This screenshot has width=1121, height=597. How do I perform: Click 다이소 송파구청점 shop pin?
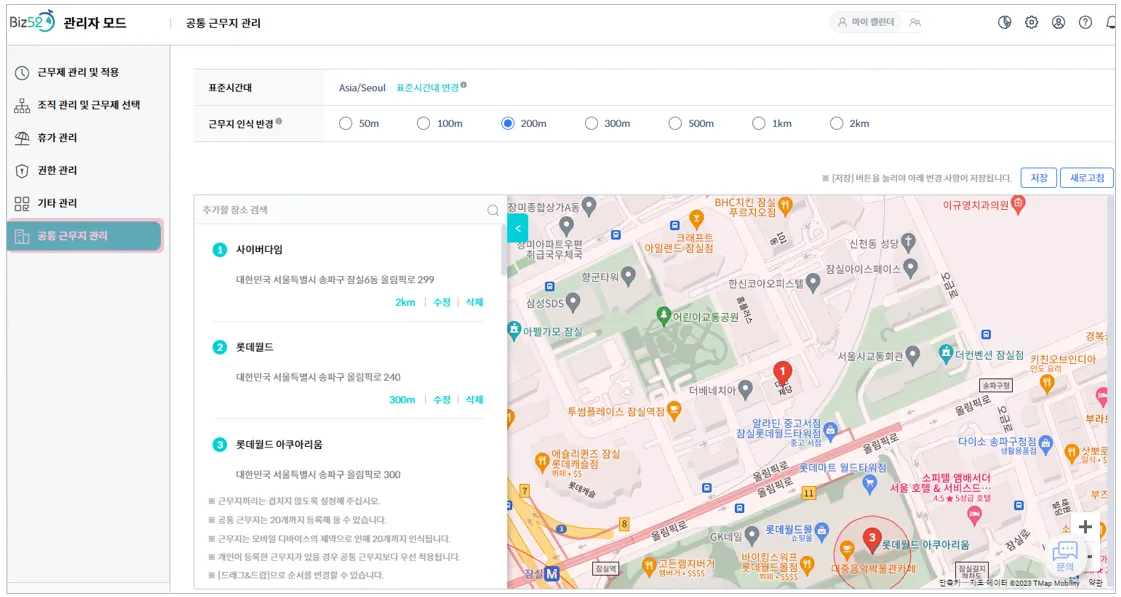point(1046,443)
